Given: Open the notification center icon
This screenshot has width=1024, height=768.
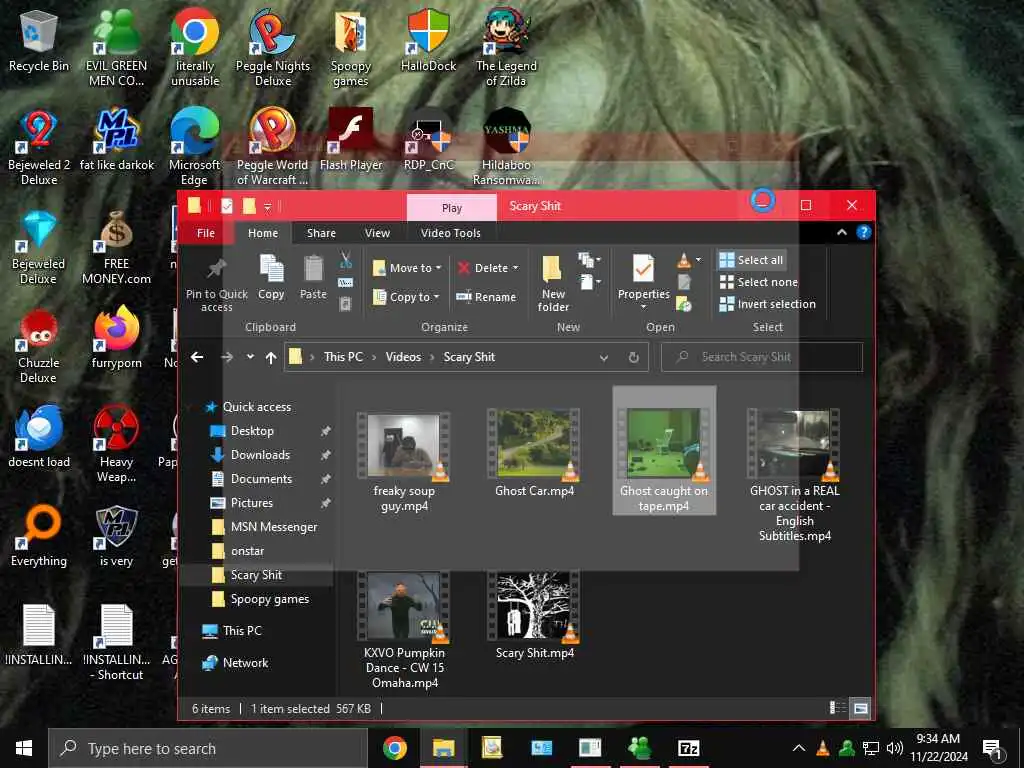Looking at the screenshot, I should (x=992, y=750).
